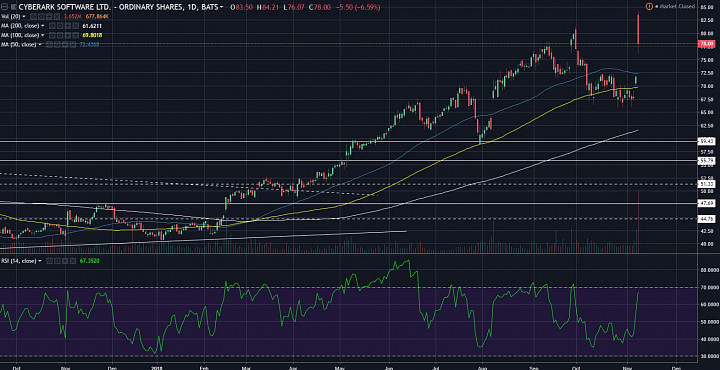Remove the Vol (20) indicator with X icon
The width and height of the screenshot is (720, 370).
(57, 17)
